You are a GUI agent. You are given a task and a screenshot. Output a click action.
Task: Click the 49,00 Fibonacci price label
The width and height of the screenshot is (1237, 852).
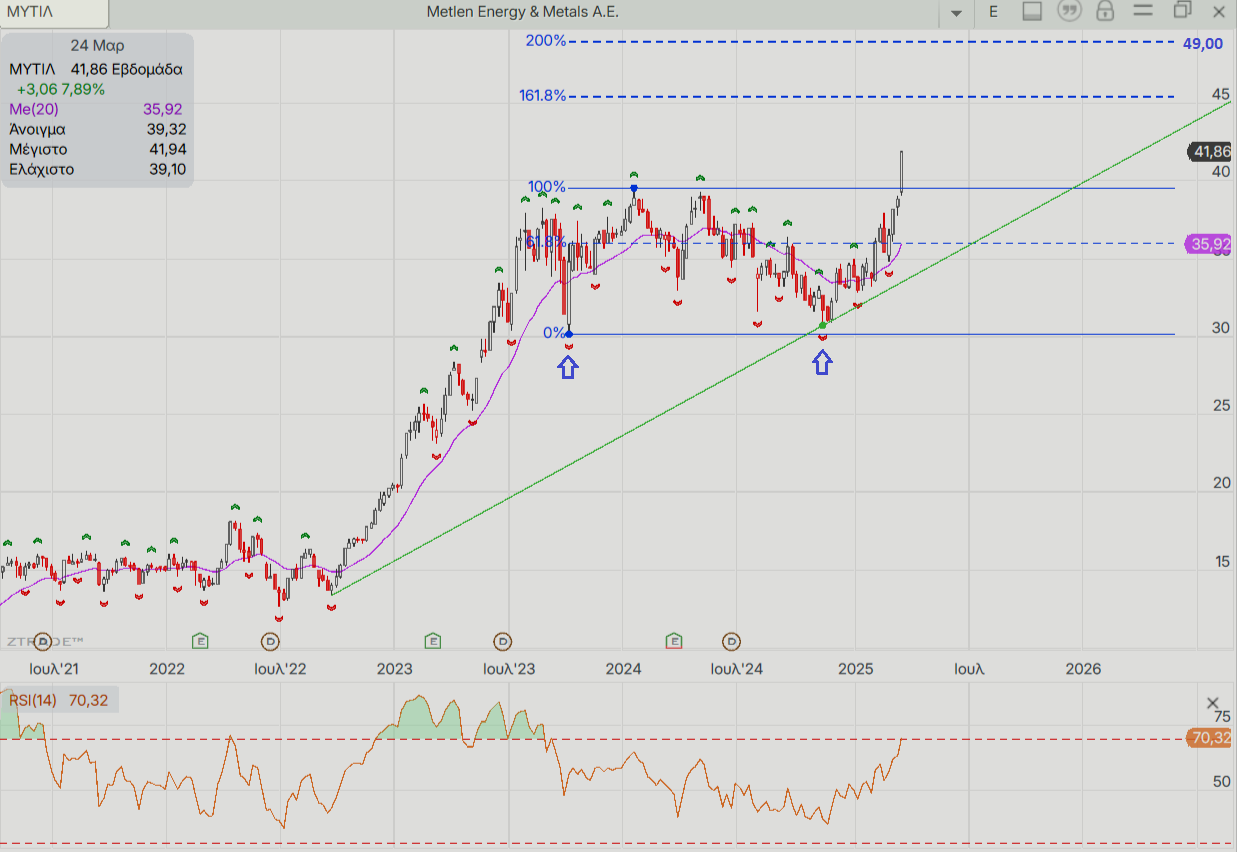[x=1202, y=43]
